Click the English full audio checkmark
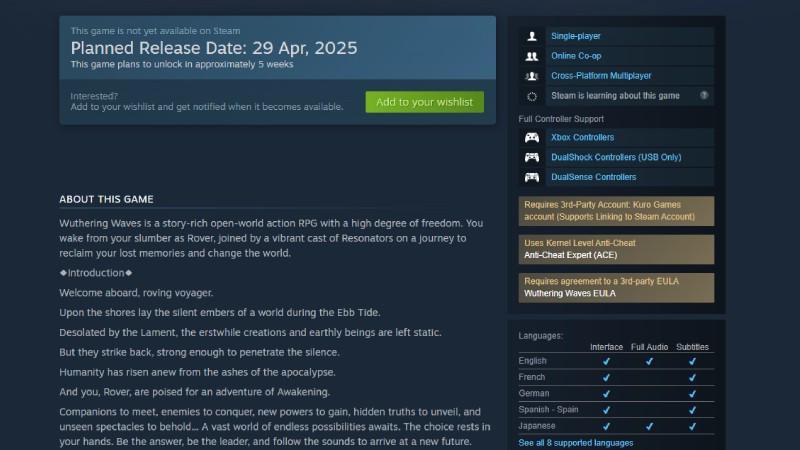This screenshot has width=800, height=450. coord(649,361)
